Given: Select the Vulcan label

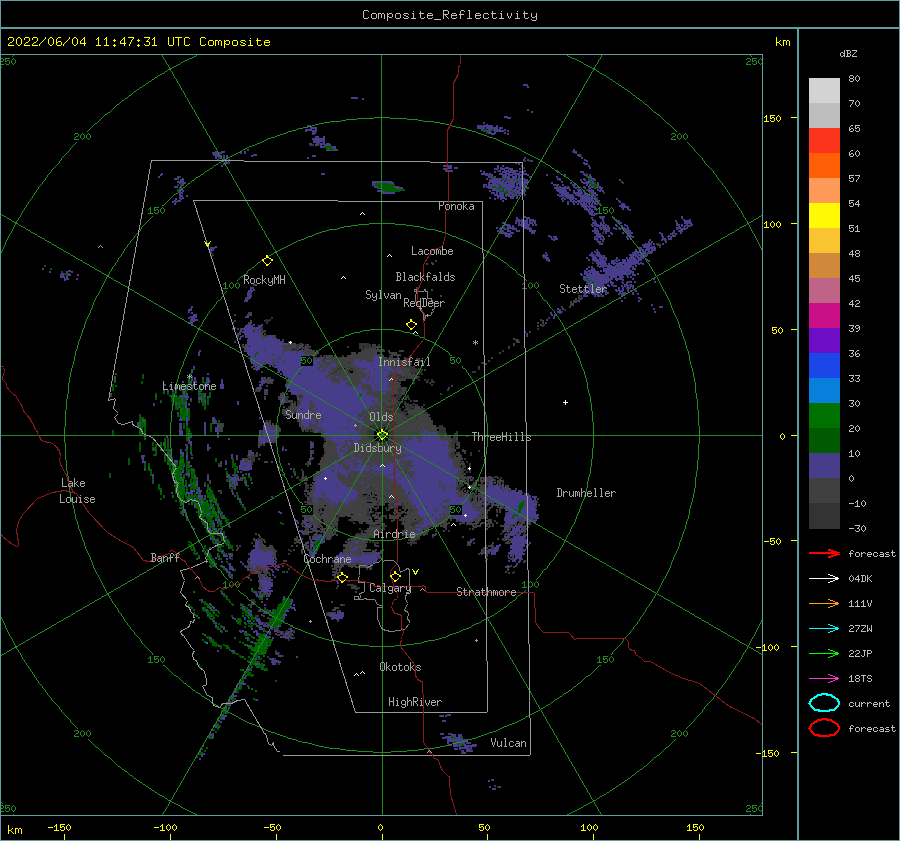Looking at the screenshot, I should coord(509,743).
